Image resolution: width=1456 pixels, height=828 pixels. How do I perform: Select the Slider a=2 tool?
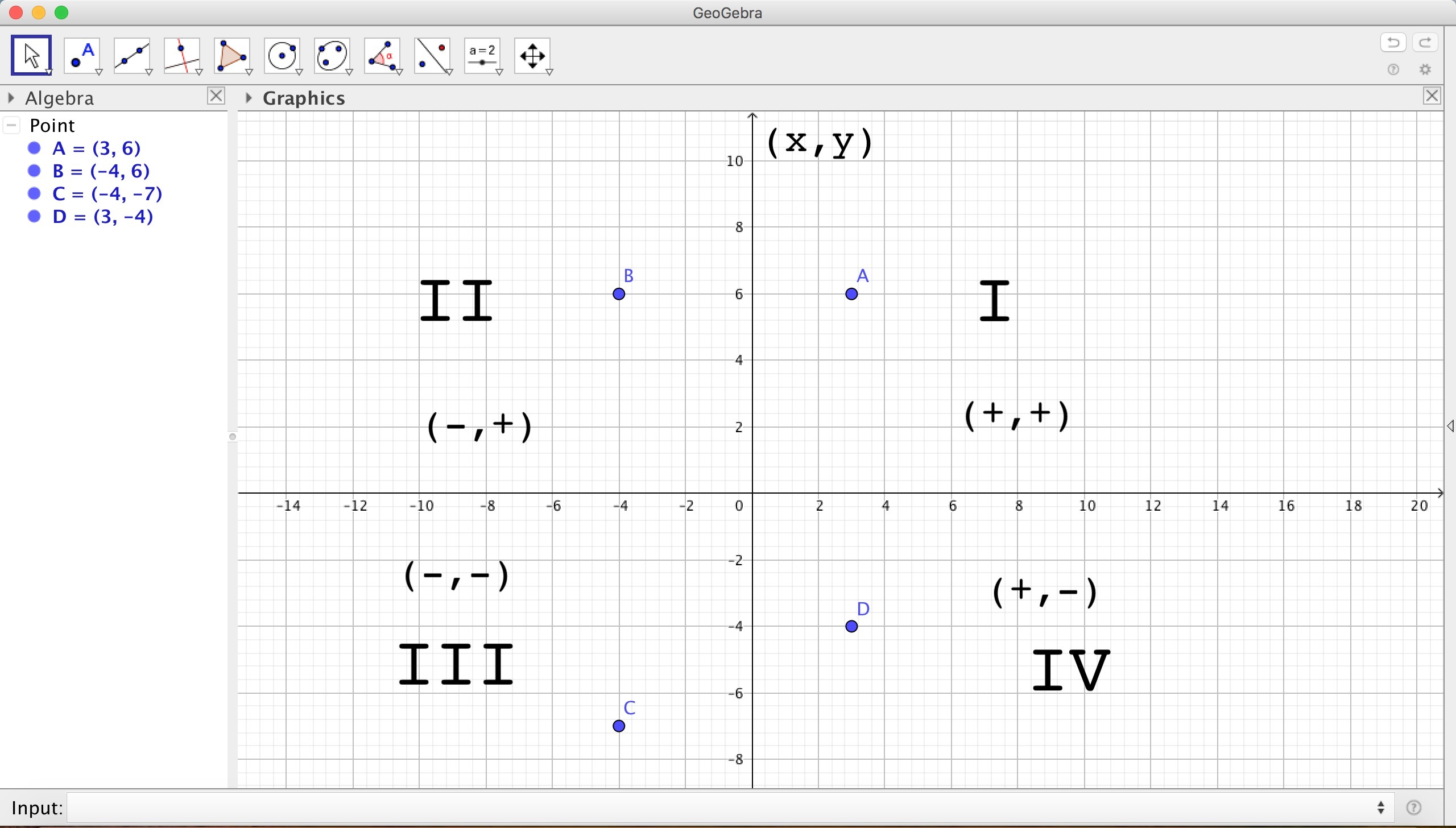tap(483, 56)
